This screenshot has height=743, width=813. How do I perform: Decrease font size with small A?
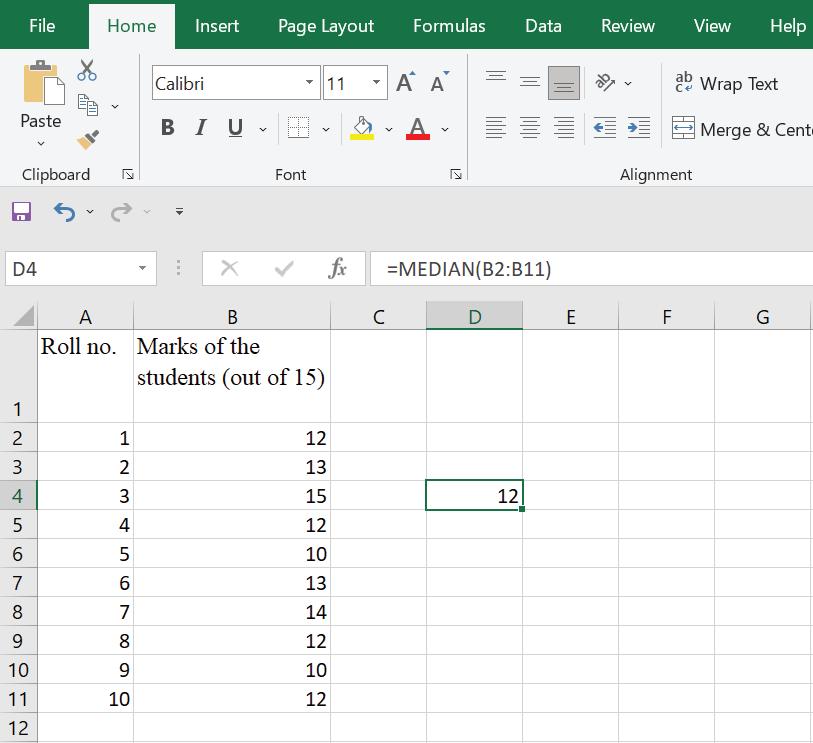click(439, 82)
